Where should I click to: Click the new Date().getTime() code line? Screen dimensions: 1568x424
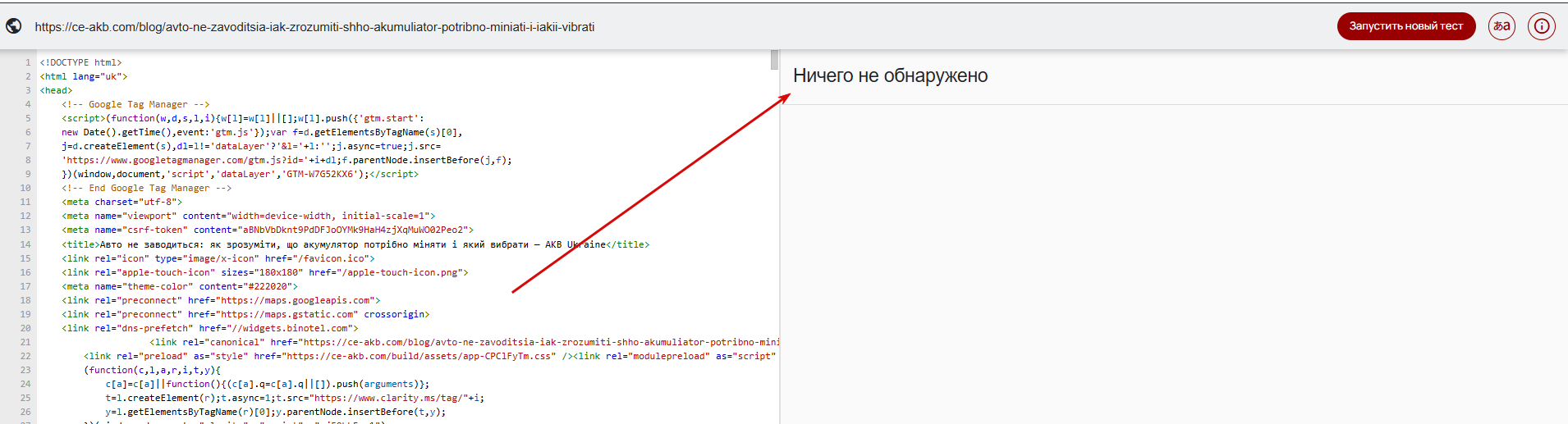pyautogui.click(x=262, y=132)
